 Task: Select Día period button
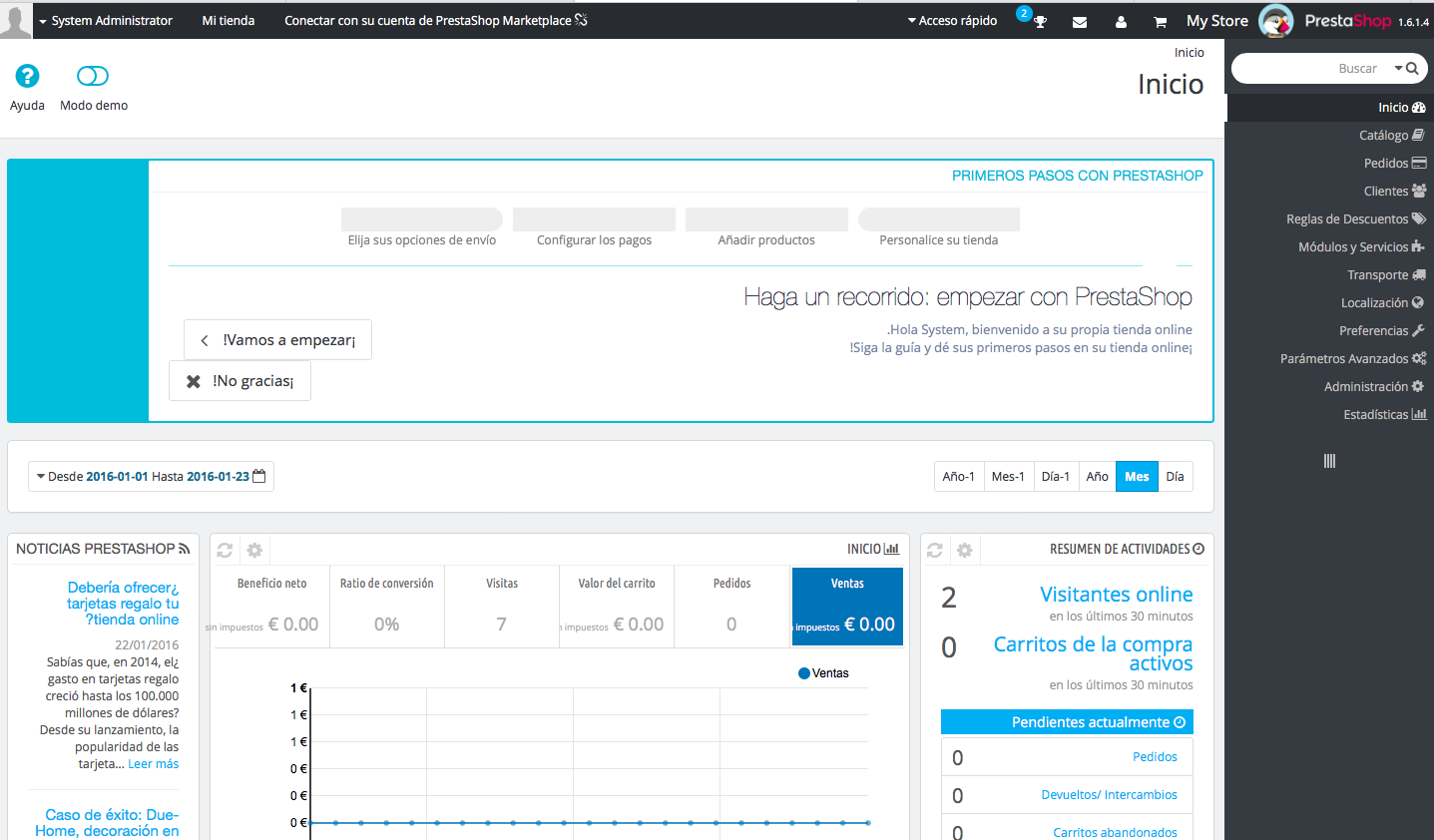tap(1176, 477)
